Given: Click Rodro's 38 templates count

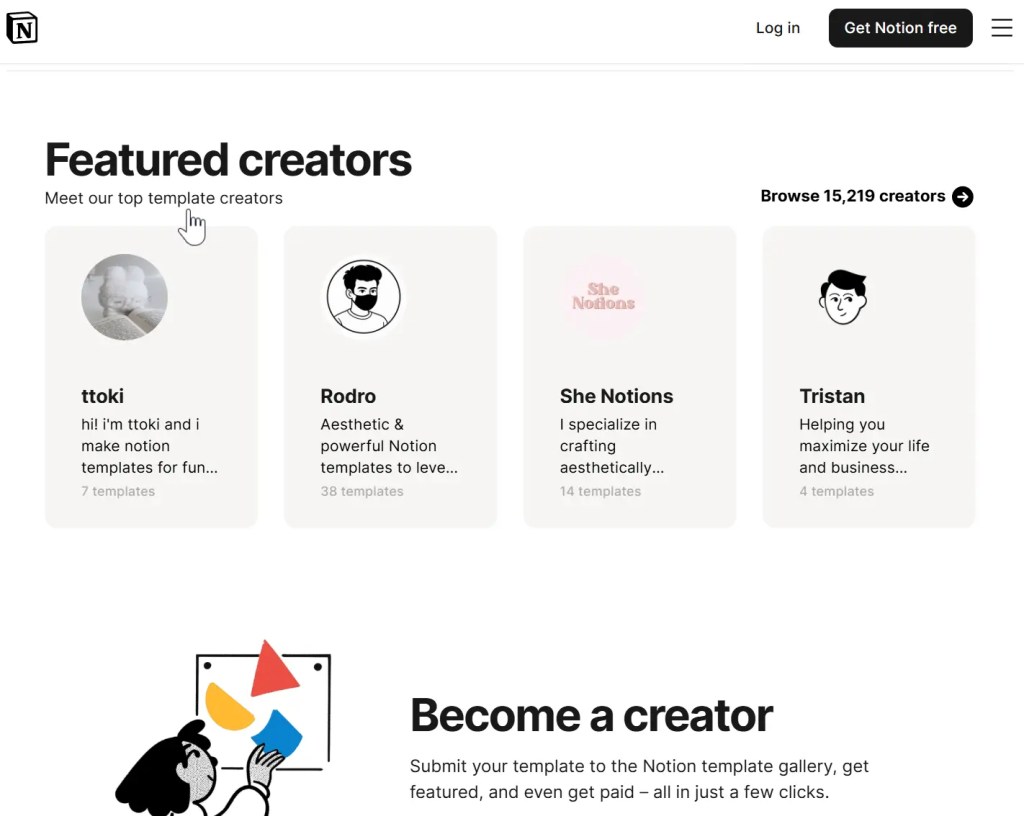Looking at the screenshot, I should pos(362,491).
